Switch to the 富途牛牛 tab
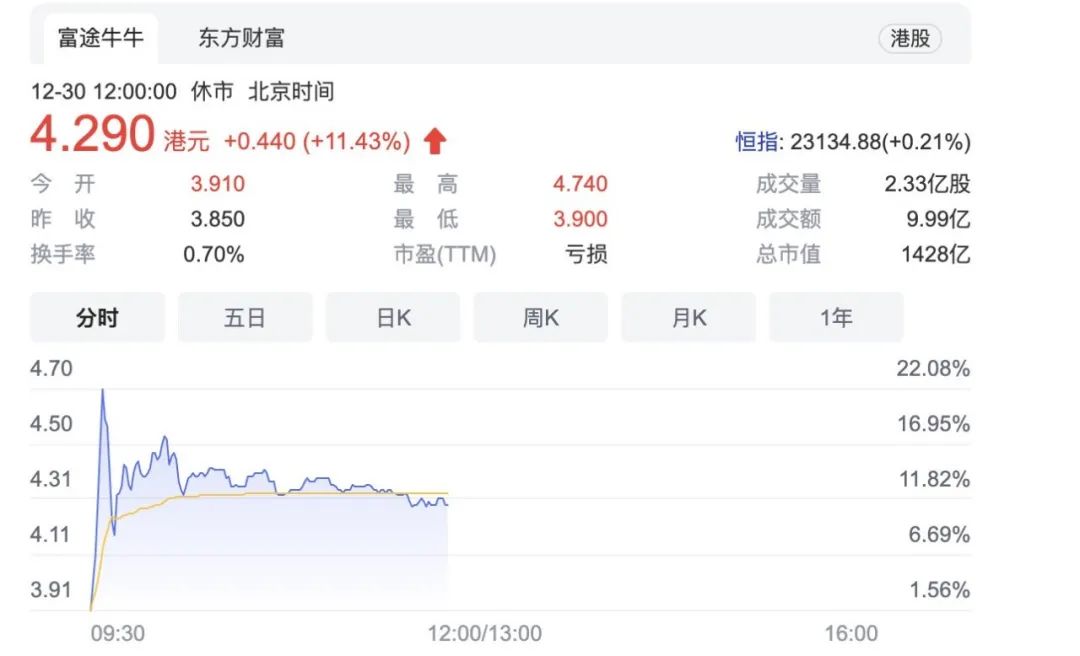 coord(101,39)
